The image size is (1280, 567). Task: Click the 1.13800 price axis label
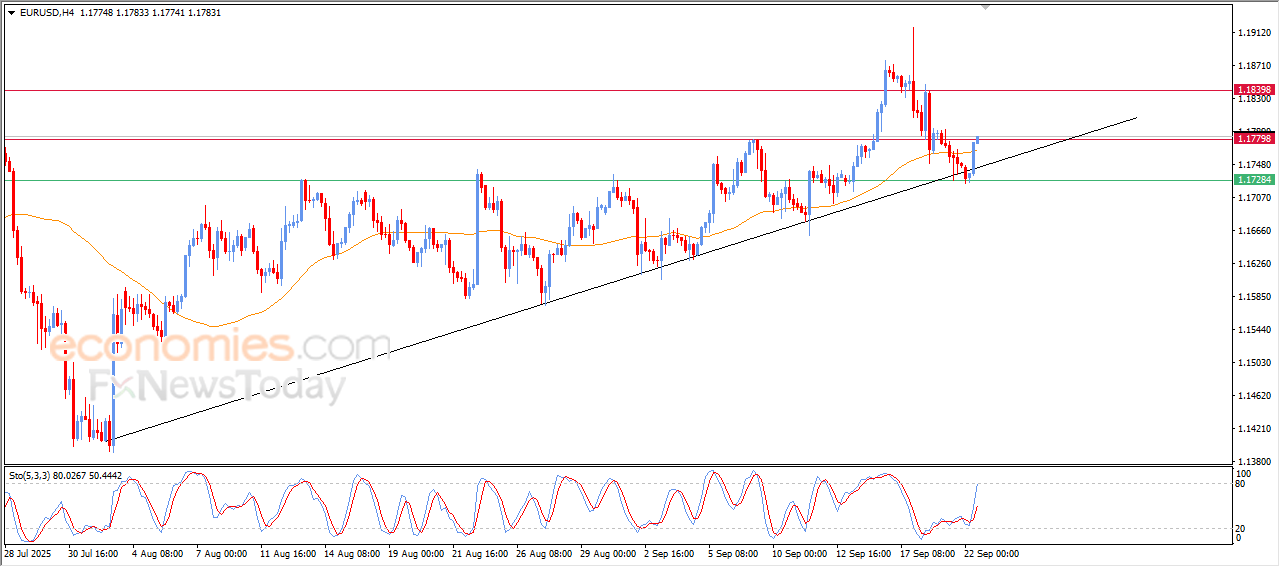[1254, 462]
